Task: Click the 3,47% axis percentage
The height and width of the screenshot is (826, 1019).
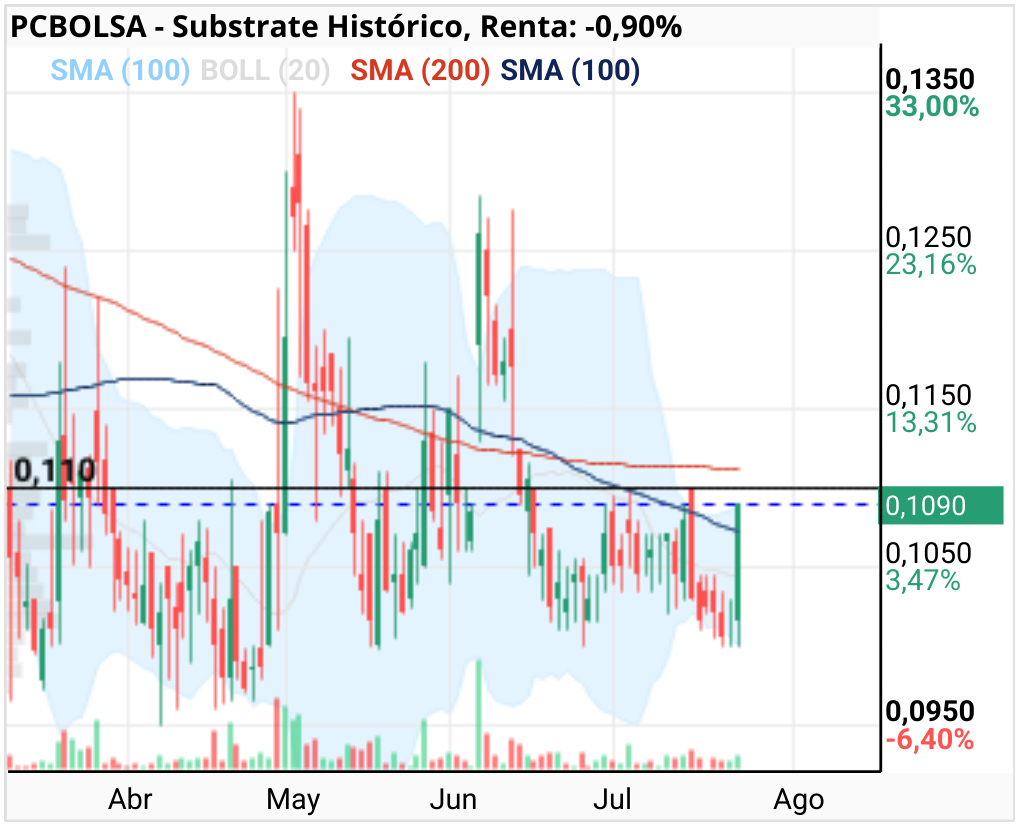Action: tap(923, 581)
